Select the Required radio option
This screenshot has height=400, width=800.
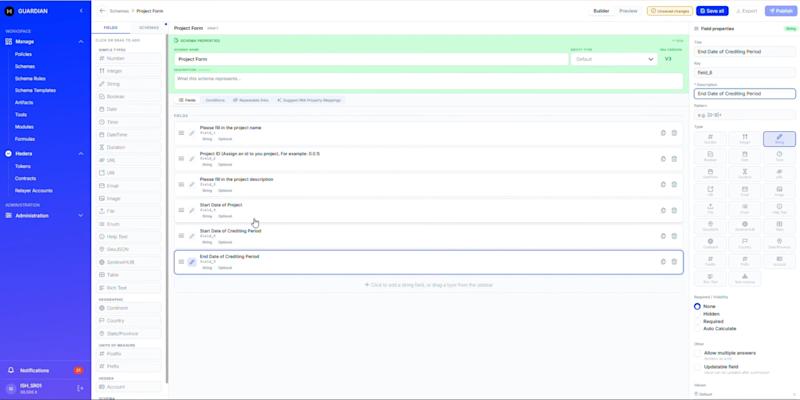[697, 321]
